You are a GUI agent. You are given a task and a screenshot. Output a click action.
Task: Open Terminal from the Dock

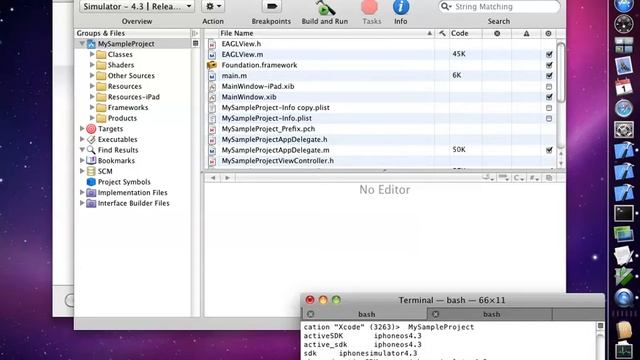(624, 213)
